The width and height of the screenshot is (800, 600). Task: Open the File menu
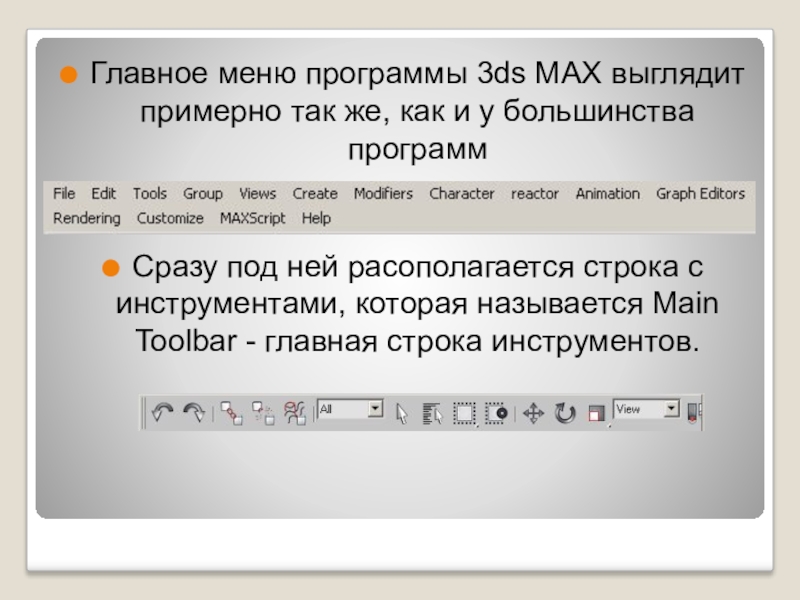[64, 194]
